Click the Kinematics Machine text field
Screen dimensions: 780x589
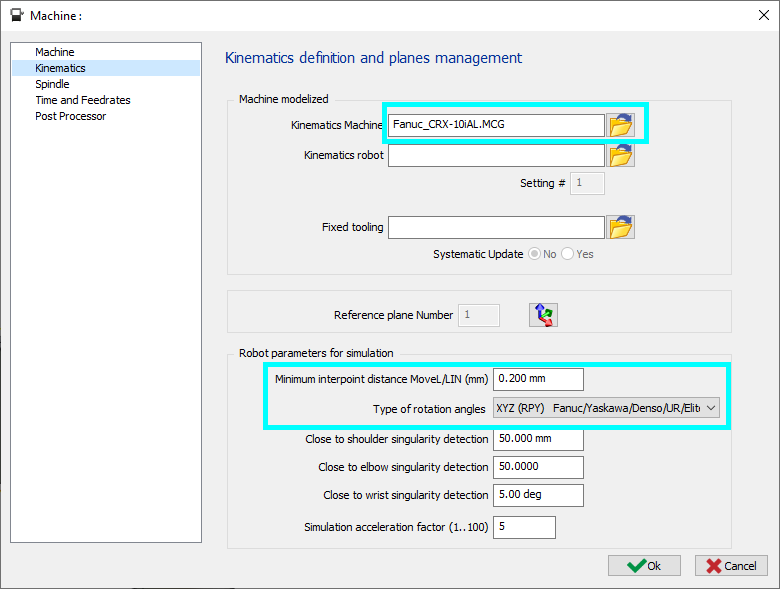(496, 125)
